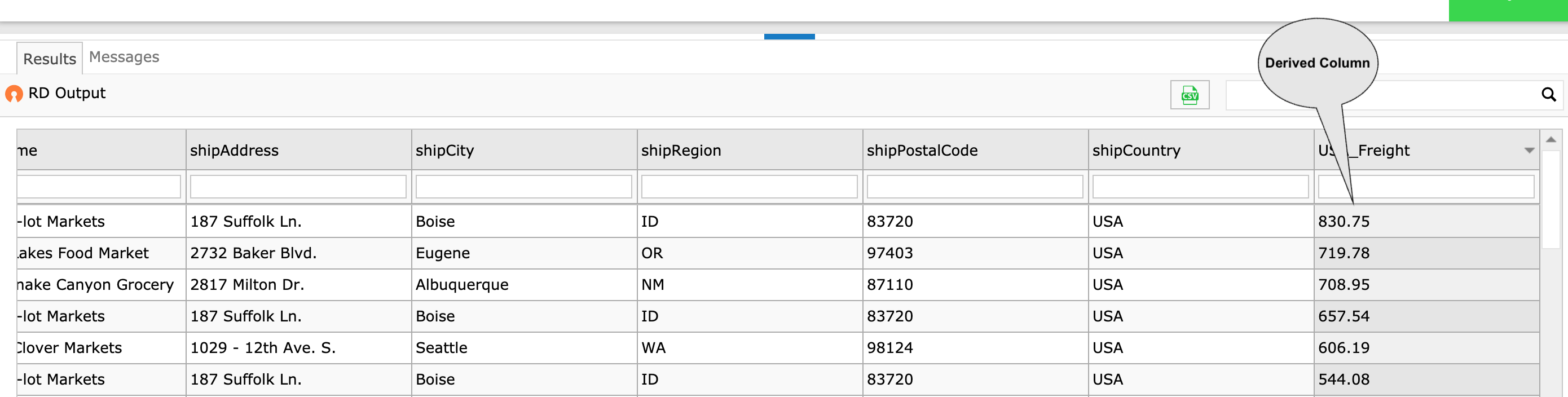Click the shipRegion column header
Image resolution: width=1568 pixels, height=397 pixels.
(681, 150)
